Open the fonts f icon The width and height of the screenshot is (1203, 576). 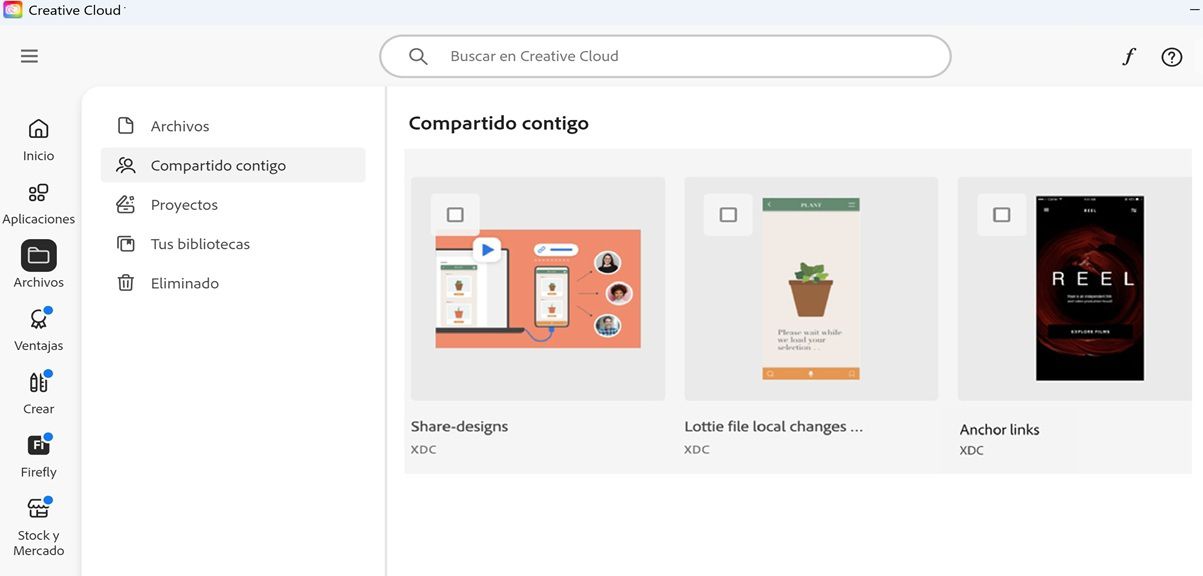1128,57
